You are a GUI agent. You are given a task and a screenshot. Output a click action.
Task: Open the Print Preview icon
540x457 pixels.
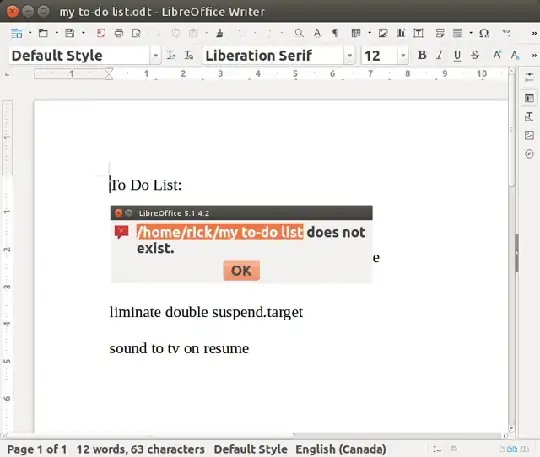click(136, 33)
